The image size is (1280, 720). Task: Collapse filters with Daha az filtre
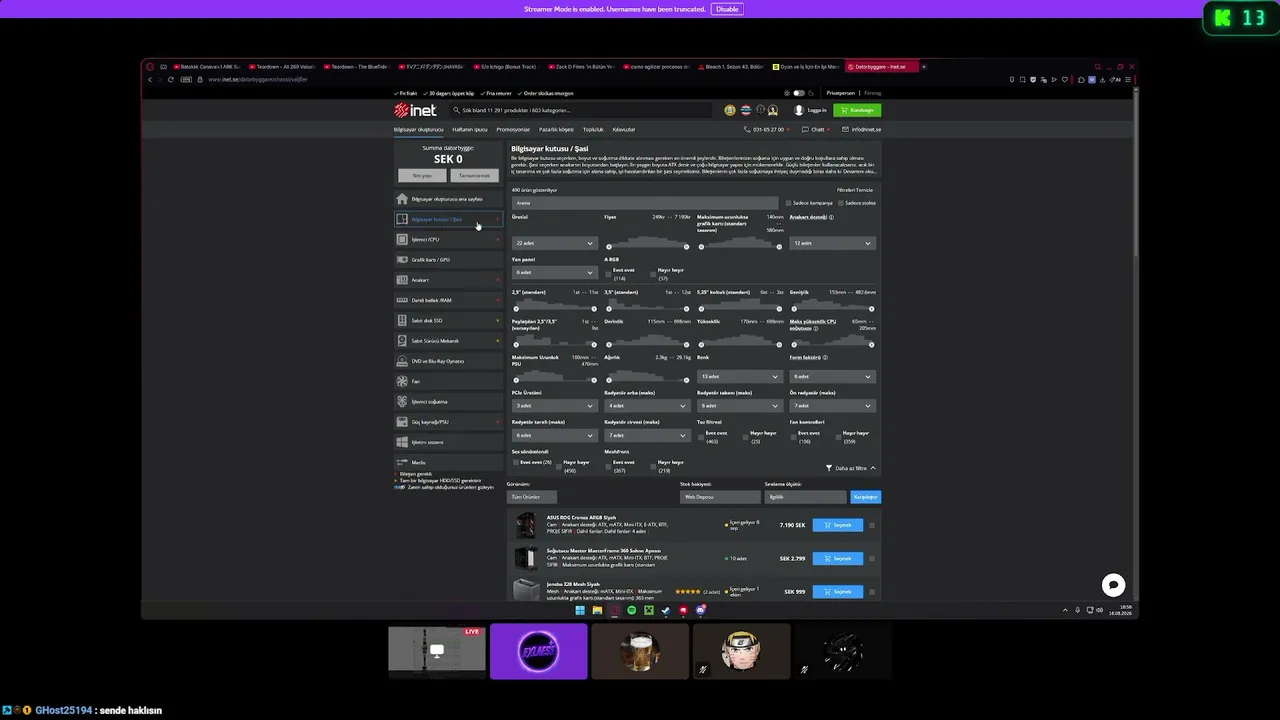(x=851, y=468)
